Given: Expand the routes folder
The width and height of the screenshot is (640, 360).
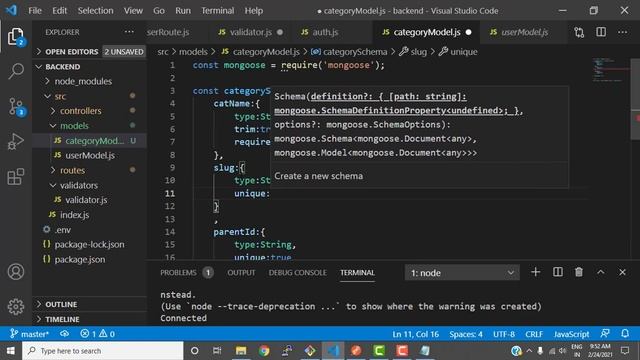Looking at the screenshot, I should 72,170.
